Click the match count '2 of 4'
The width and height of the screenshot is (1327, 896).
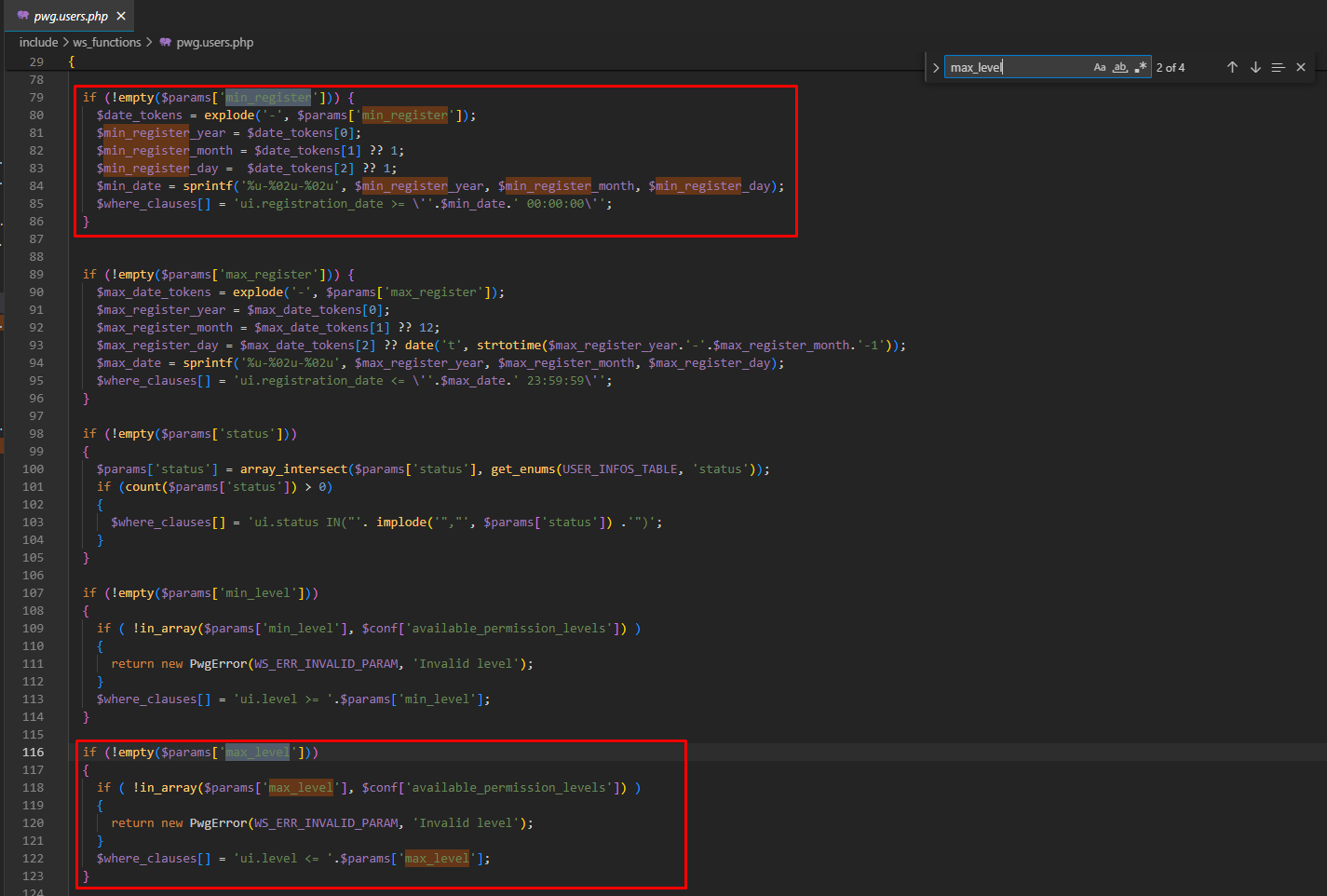tap(1171, 67)
